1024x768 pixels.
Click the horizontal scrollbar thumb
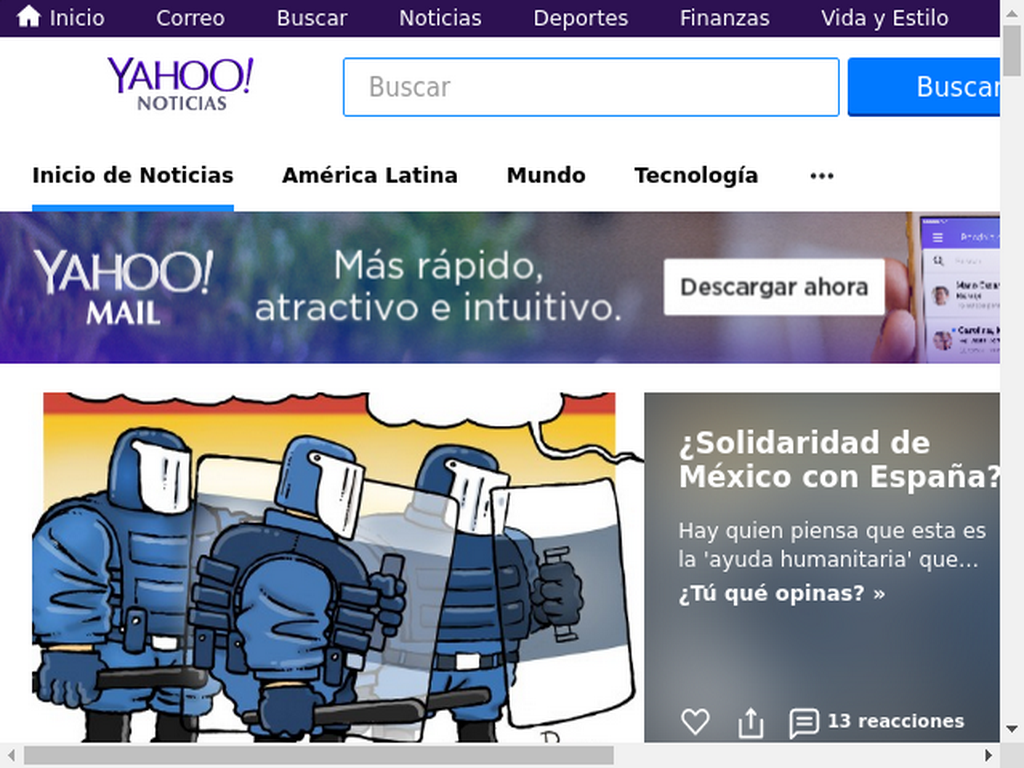319,756
